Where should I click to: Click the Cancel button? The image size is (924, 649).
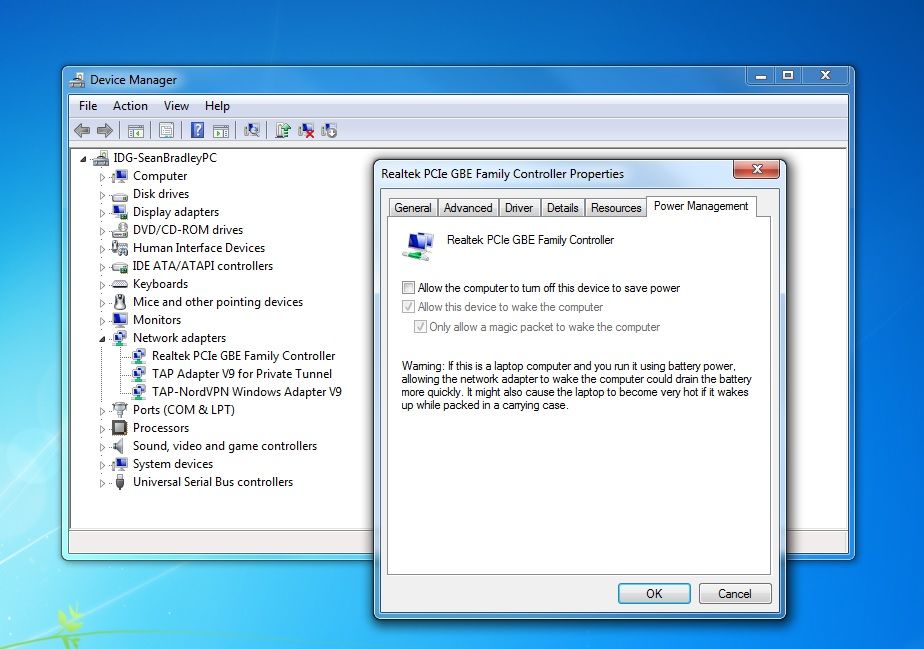coord(735,593)
